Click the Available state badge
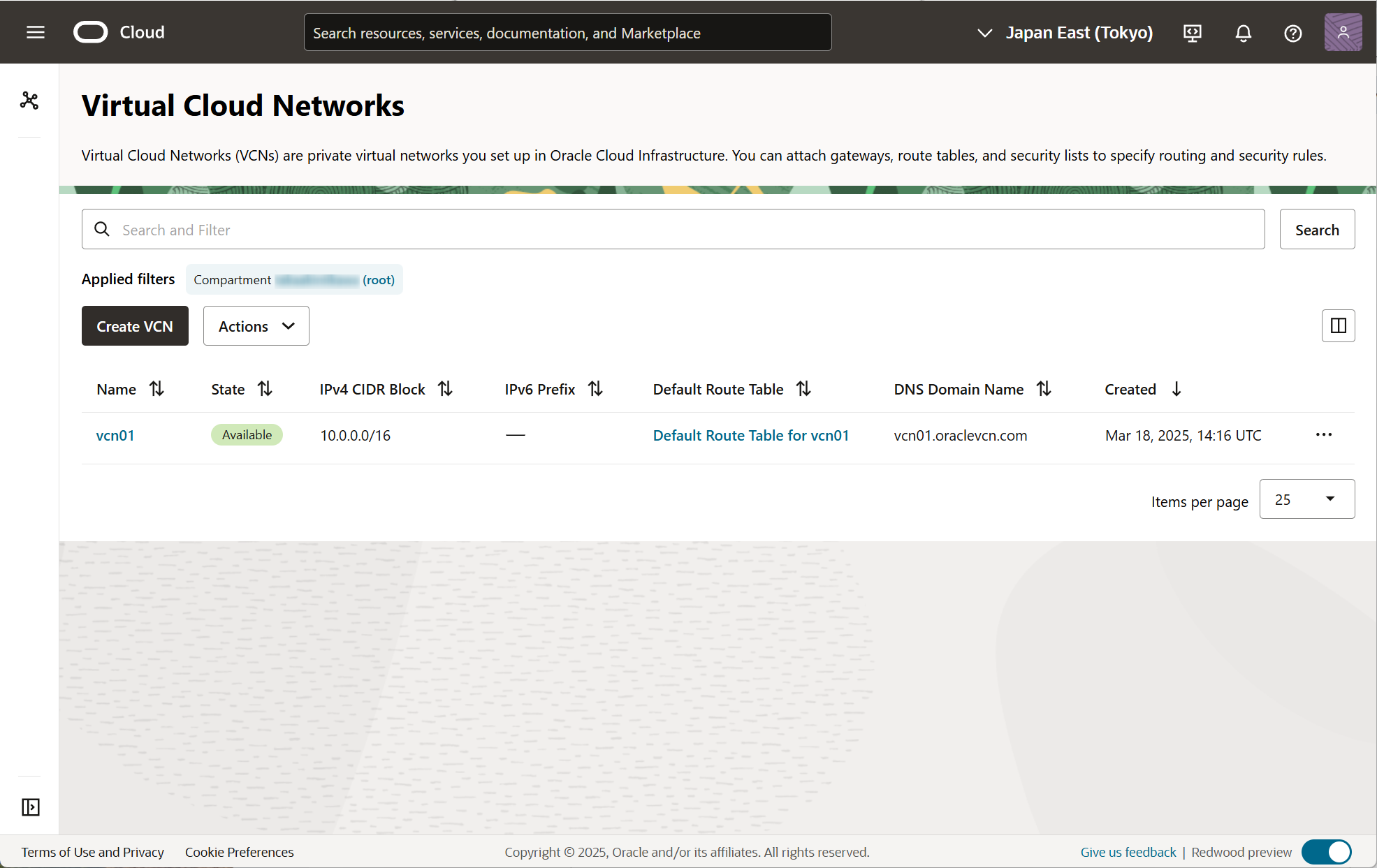 (x=247, y=434)
